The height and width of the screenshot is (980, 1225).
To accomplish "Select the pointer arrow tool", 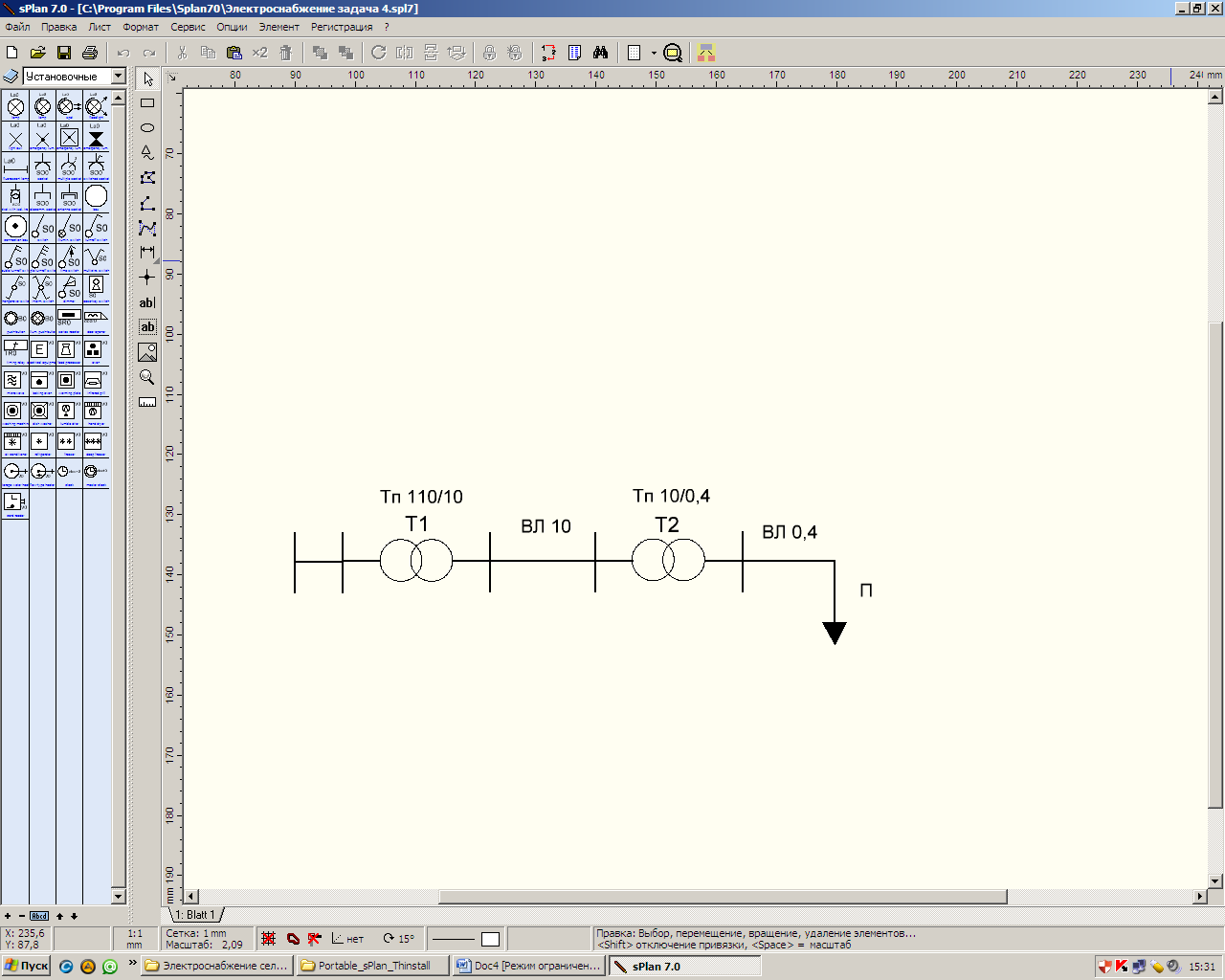I will click(x=147, y=78).
